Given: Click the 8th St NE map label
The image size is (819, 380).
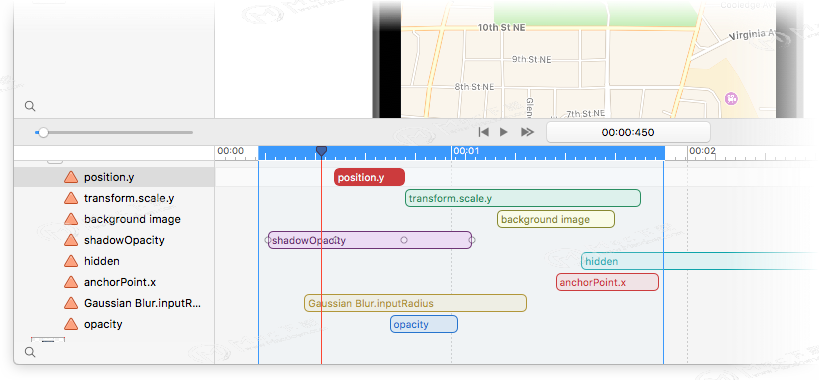Looking at the screenshot, I should (474, 87).
